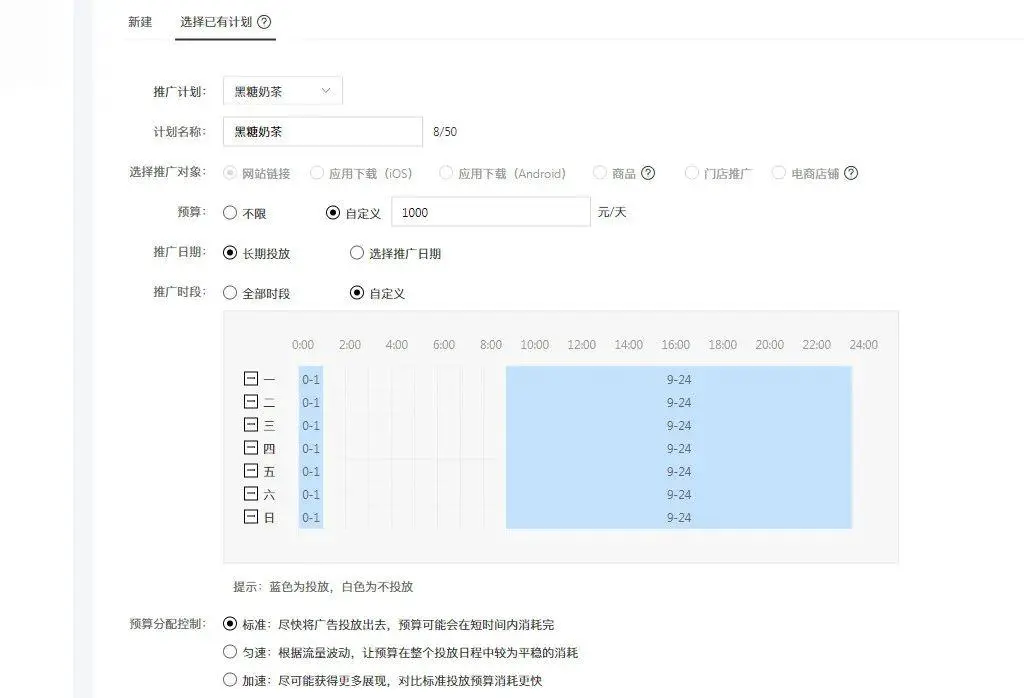Click the 9-24 blue block for 四
Viewport: 1024px width, 698px height.
pyautogui.click(x=678, y=448)
